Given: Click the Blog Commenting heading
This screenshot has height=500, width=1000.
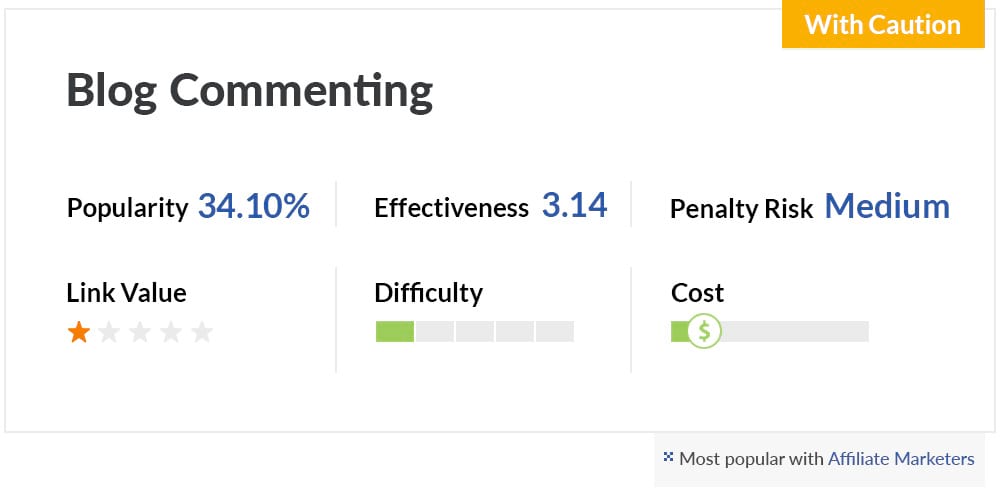Looking at the screenshot, I should [x=250, y=92].
